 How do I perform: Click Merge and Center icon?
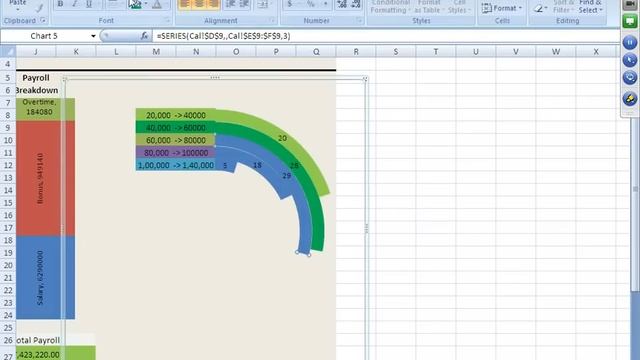pos(263,4)
